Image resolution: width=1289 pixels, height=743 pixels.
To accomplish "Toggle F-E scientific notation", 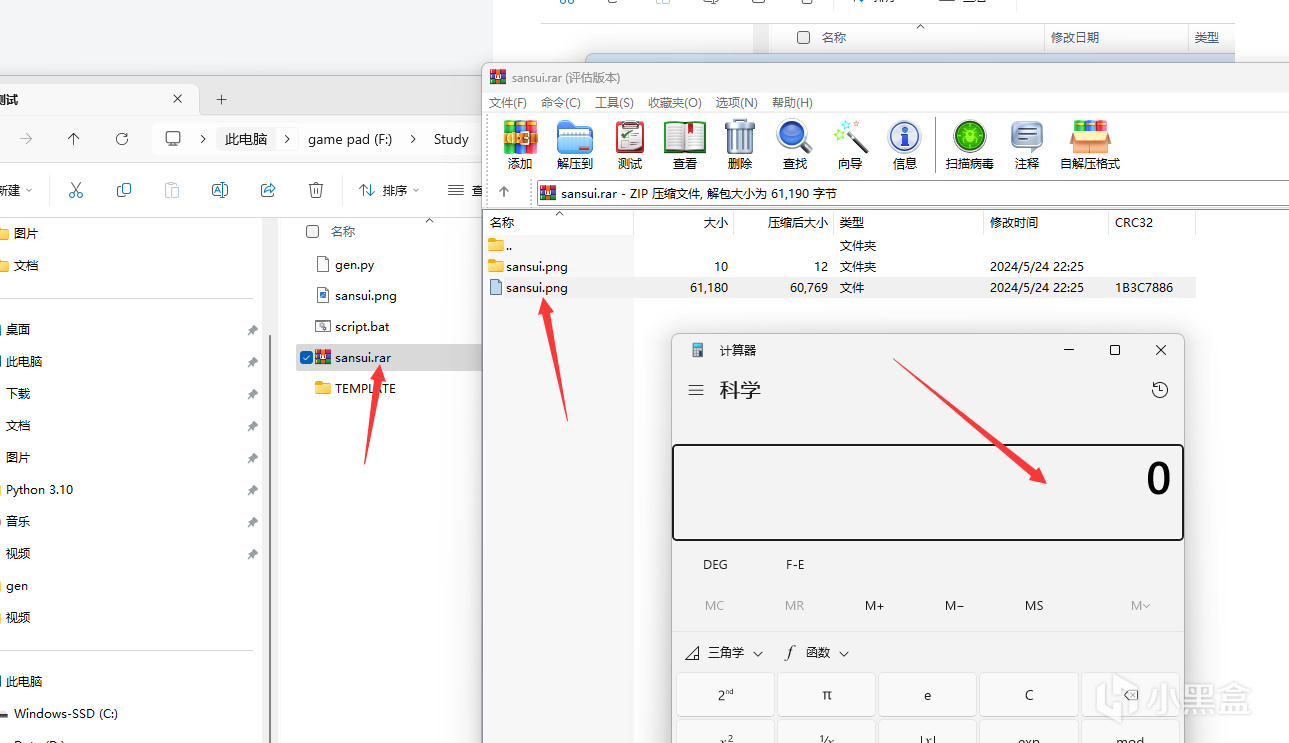I will click(x=795, y=564).
